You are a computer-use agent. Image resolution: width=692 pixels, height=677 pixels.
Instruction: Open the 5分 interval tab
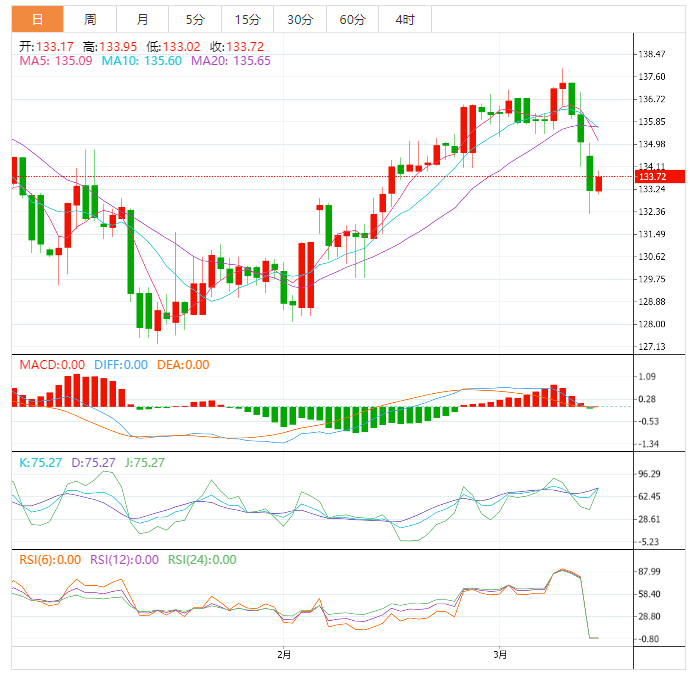(x=195, y=19)
